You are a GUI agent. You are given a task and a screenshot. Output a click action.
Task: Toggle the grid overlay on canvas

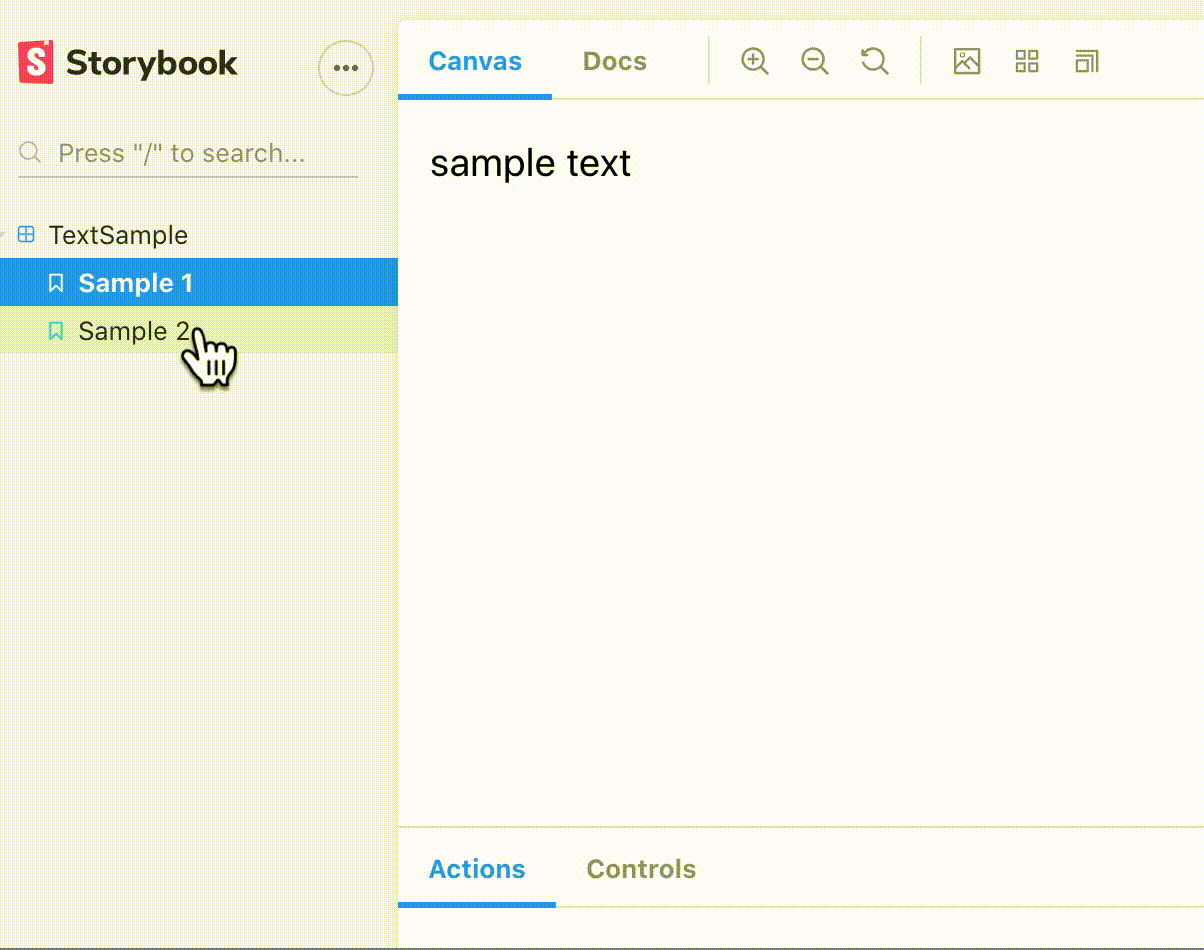pos(1027,62)
